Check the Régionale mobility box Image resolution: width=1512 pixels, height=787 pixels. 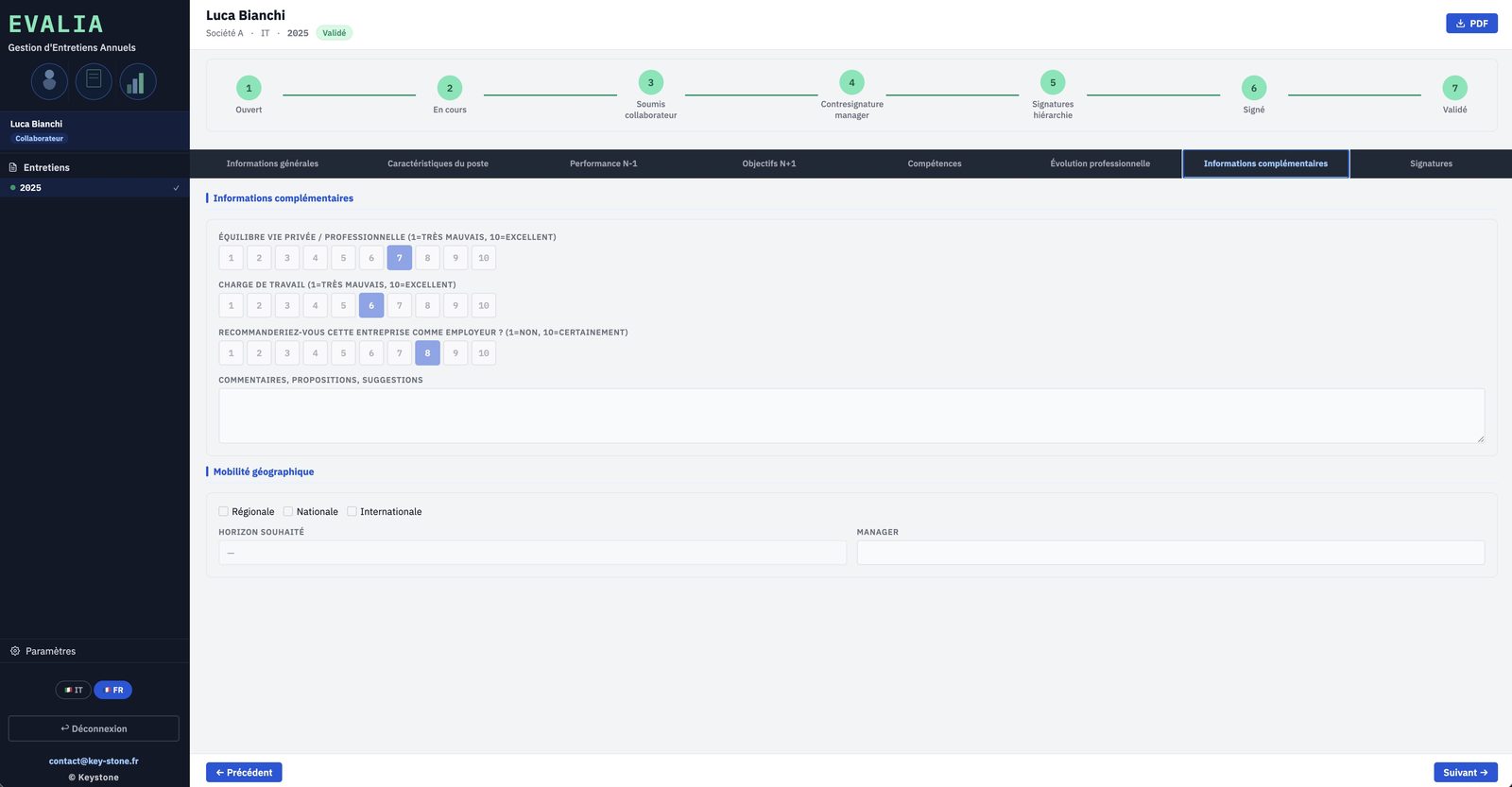click(x=224, y=511)
